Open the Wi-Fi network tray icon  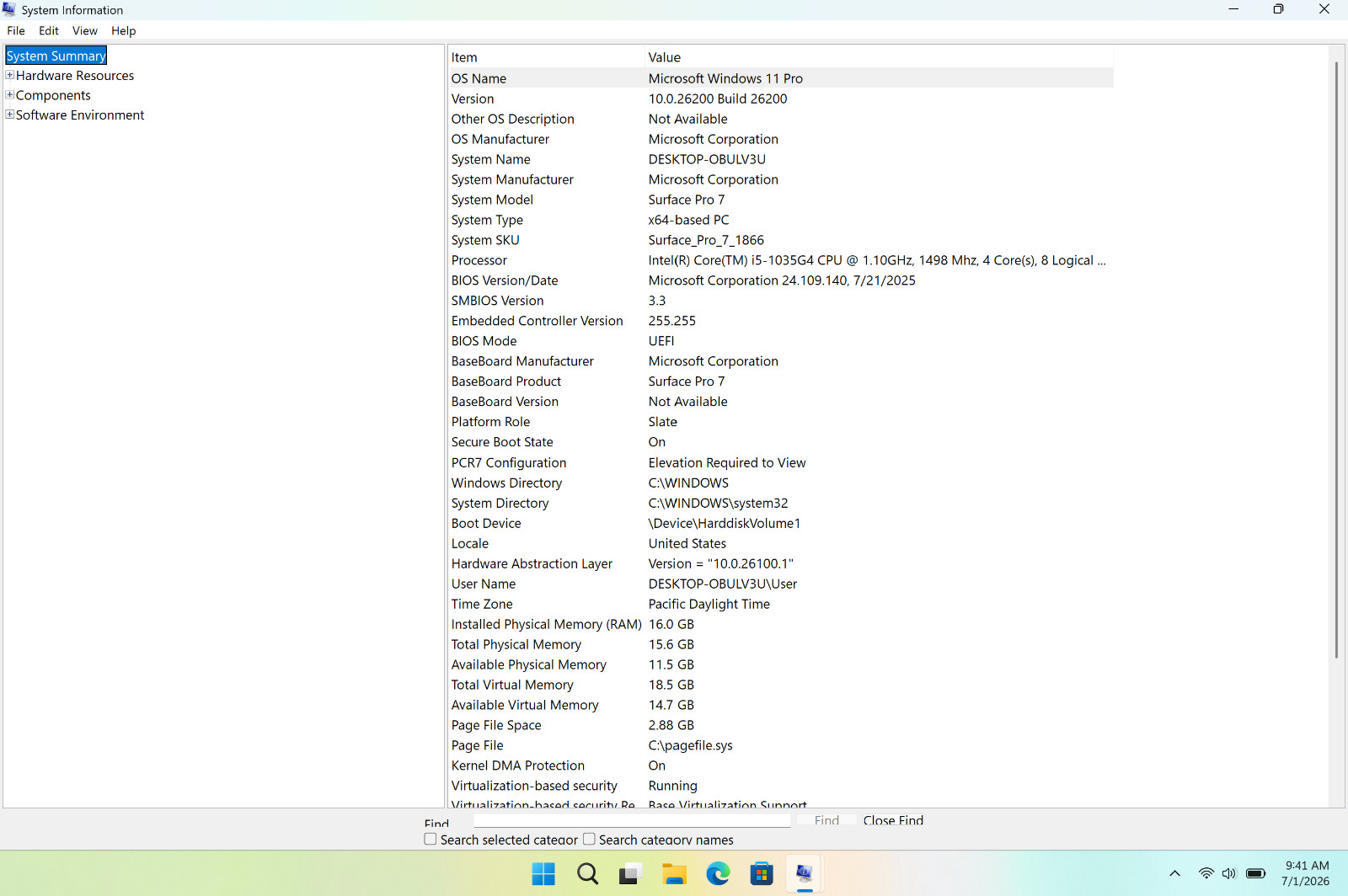pyautogui.click(x=1206, y=873)
